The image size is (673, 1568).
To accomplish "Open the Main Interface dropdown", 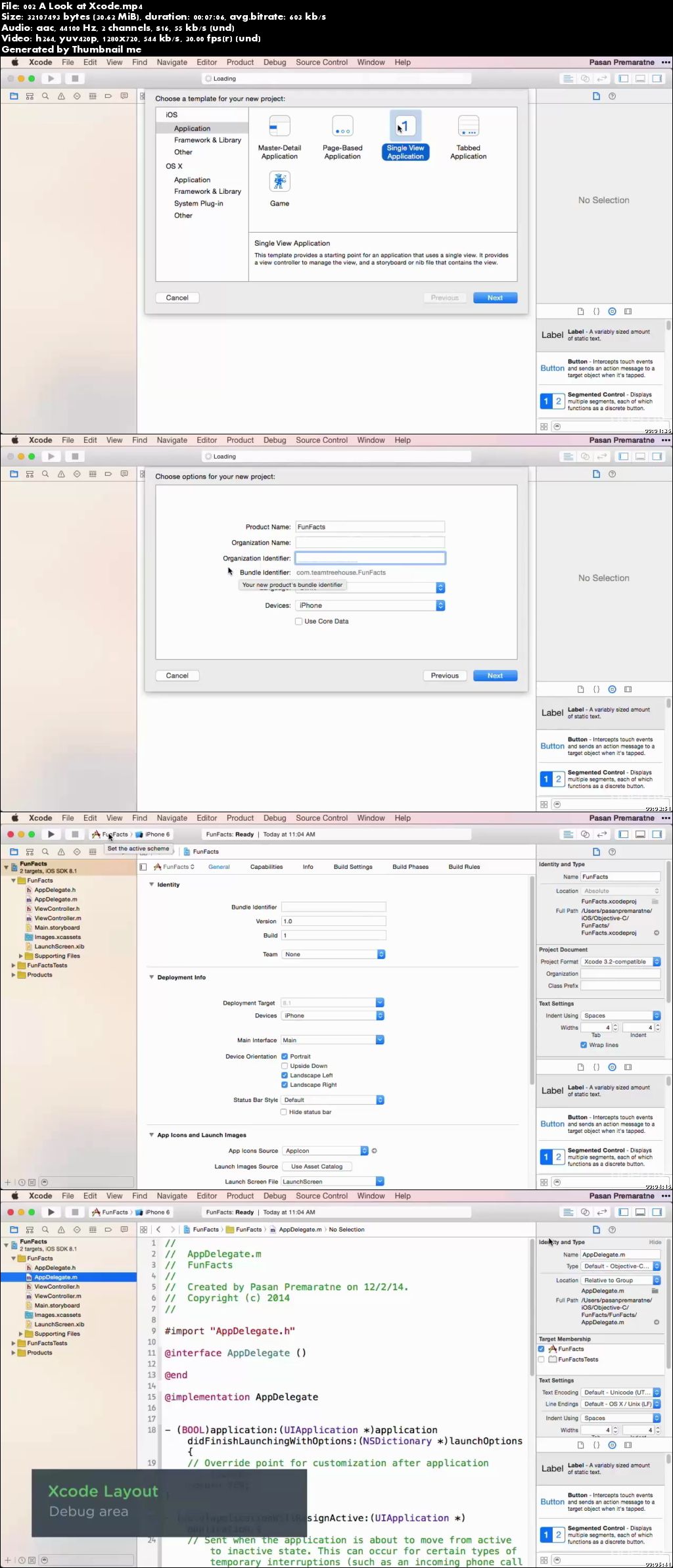I will click(x=333, y=1040).
